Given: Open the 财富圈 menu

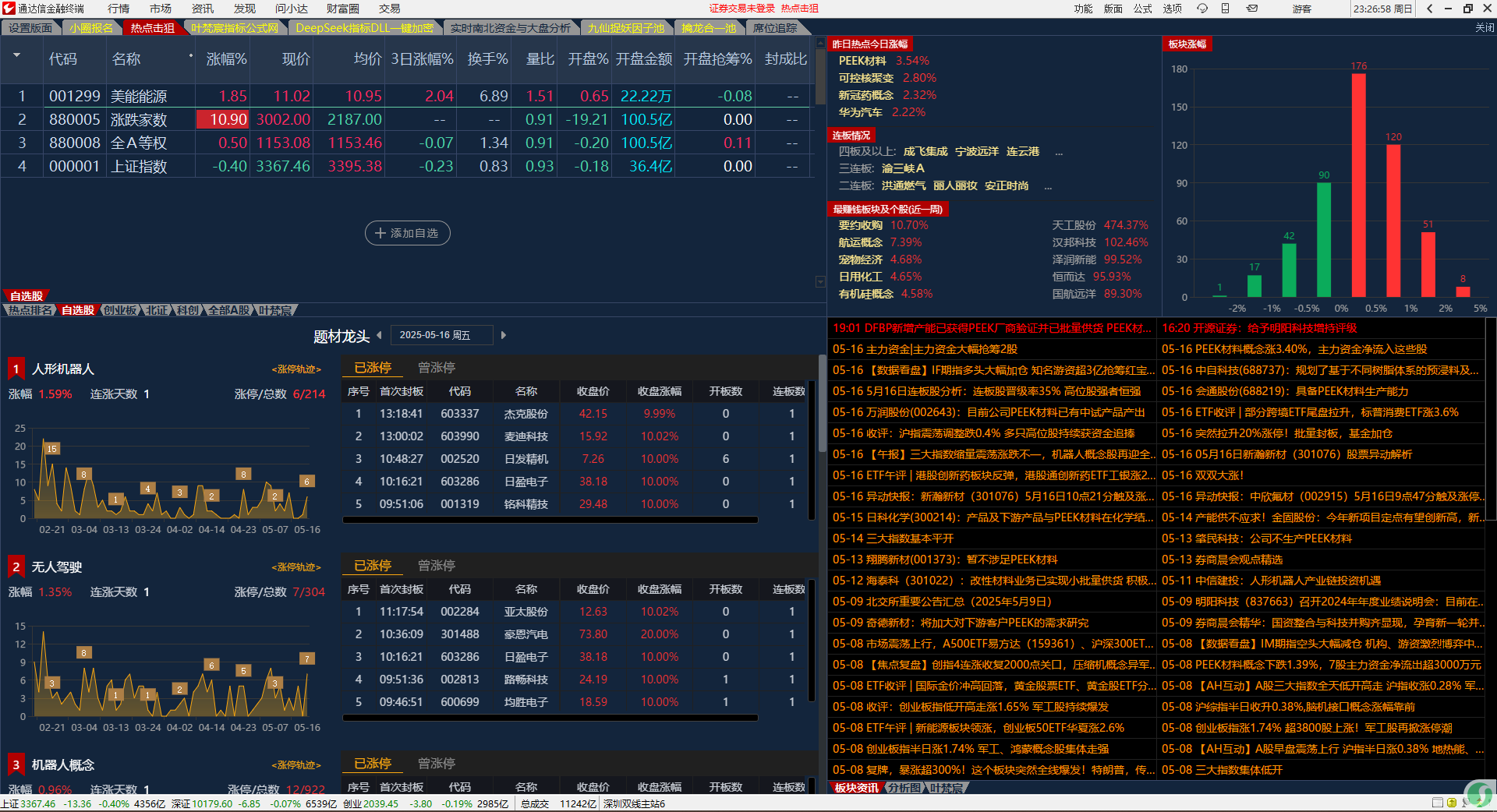Looking at the screenshot, I should (343, 9).
